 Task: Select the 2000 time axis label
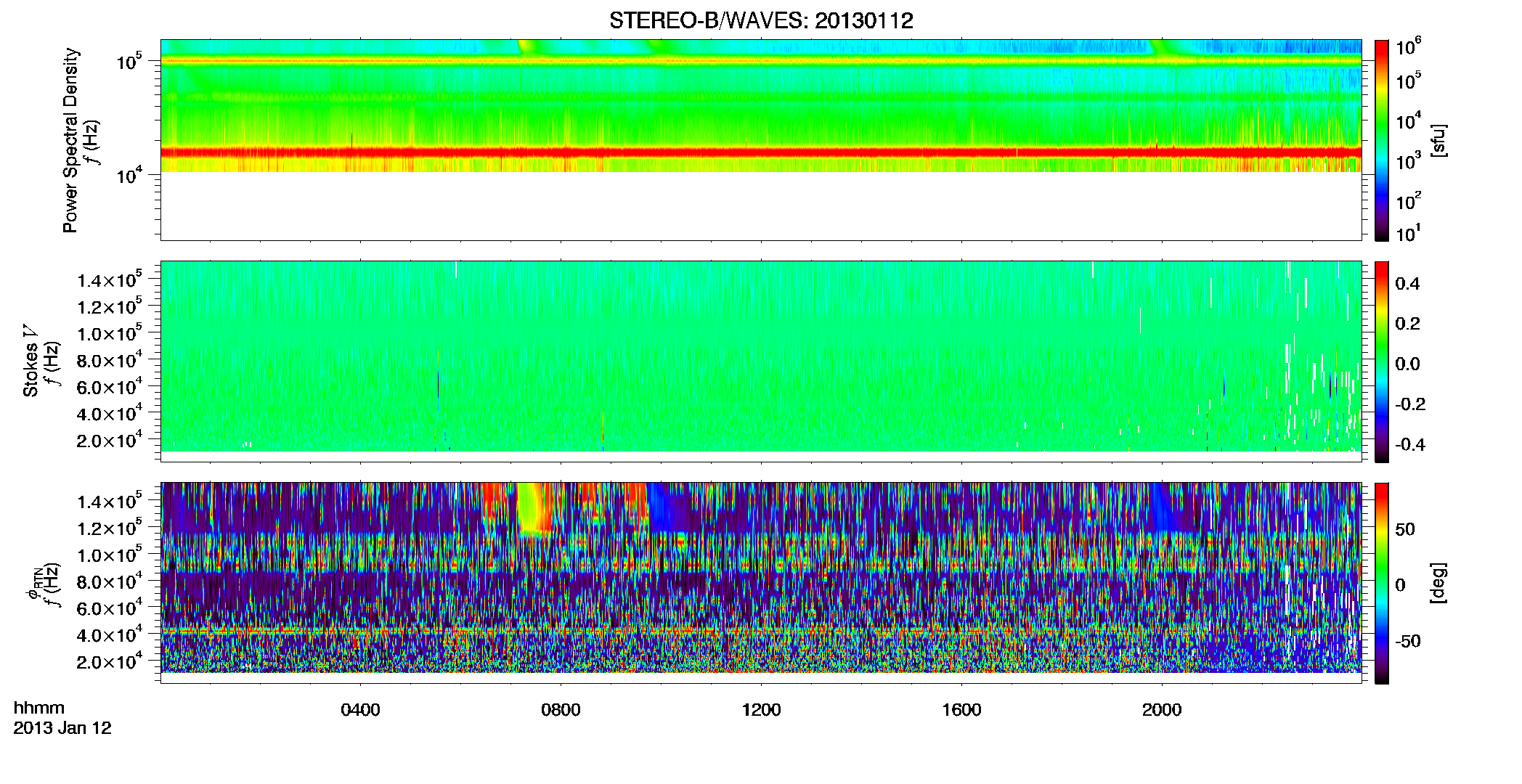(x=1162, y=710)
